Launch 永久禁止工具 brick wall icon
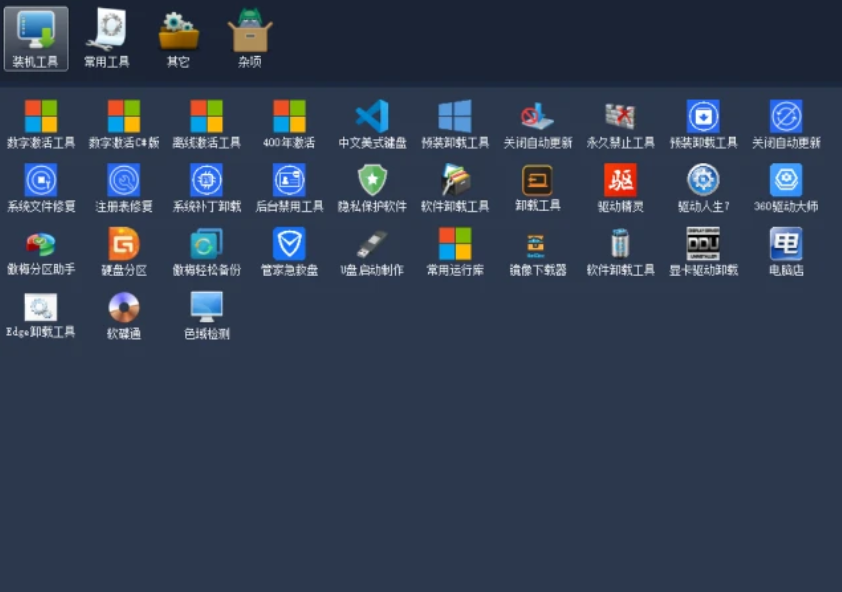The height and width of the screenshot is (592, 842). (620, 124)
